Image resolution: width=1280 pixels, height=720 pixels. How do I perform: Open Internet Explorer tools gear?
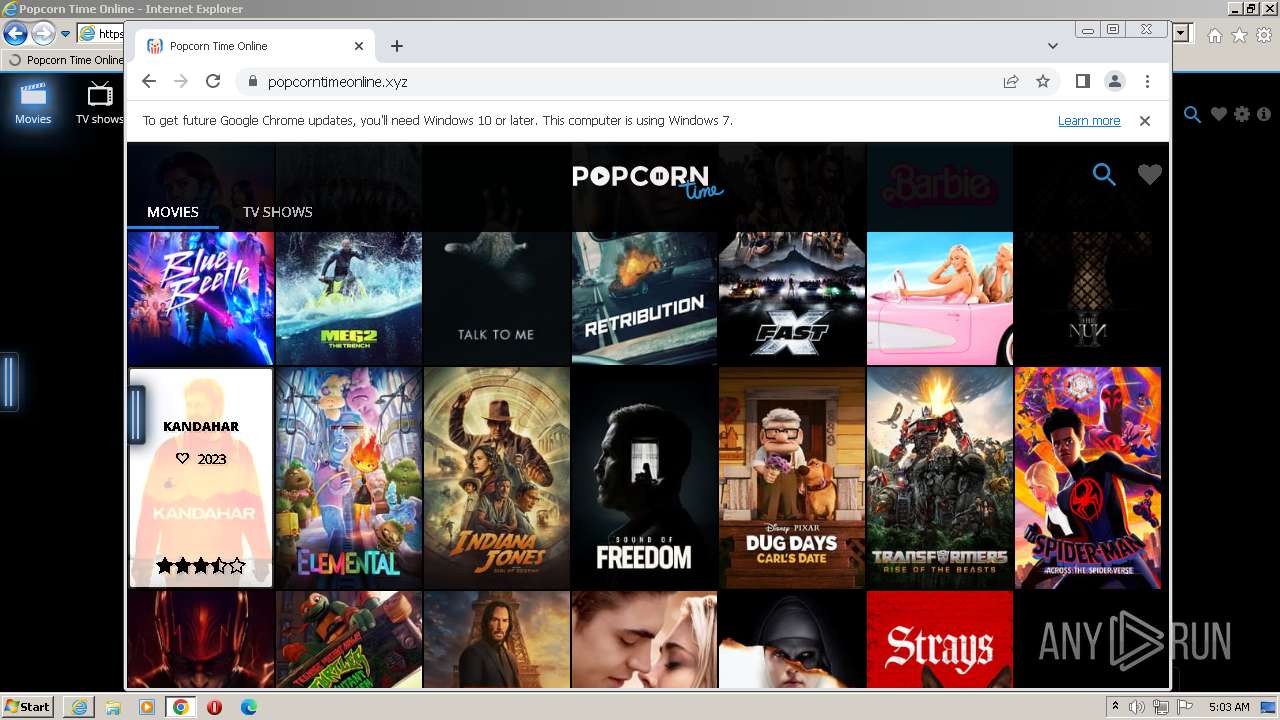(1264, 35)
